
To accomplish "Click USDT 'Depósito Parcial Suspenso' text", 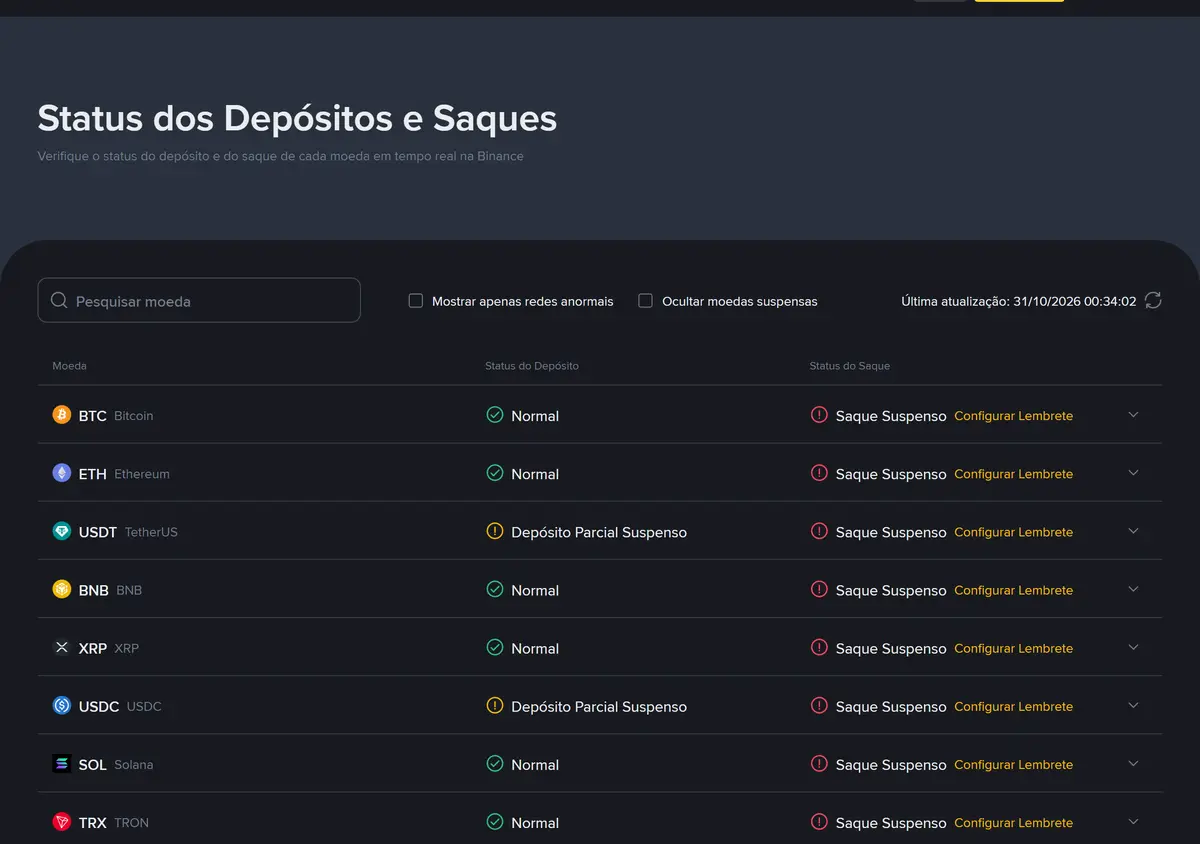I will point(599,532).
